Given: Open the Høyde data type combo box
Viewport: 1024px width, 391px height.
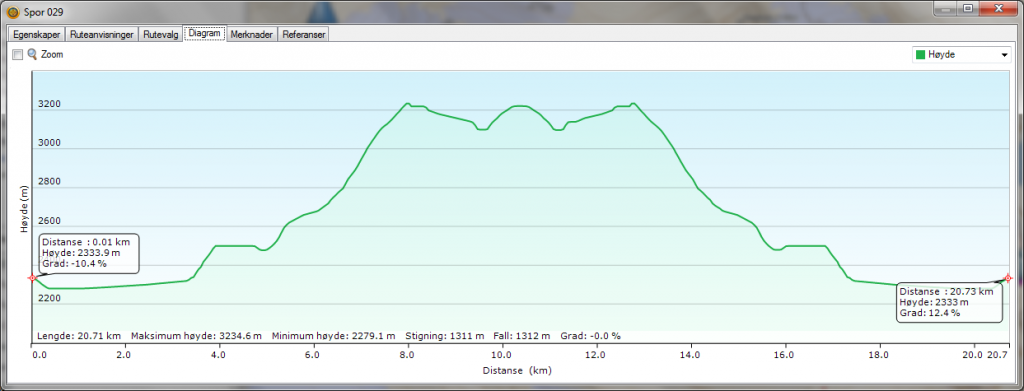Looking at the screenshot, I should coord(961,55).
